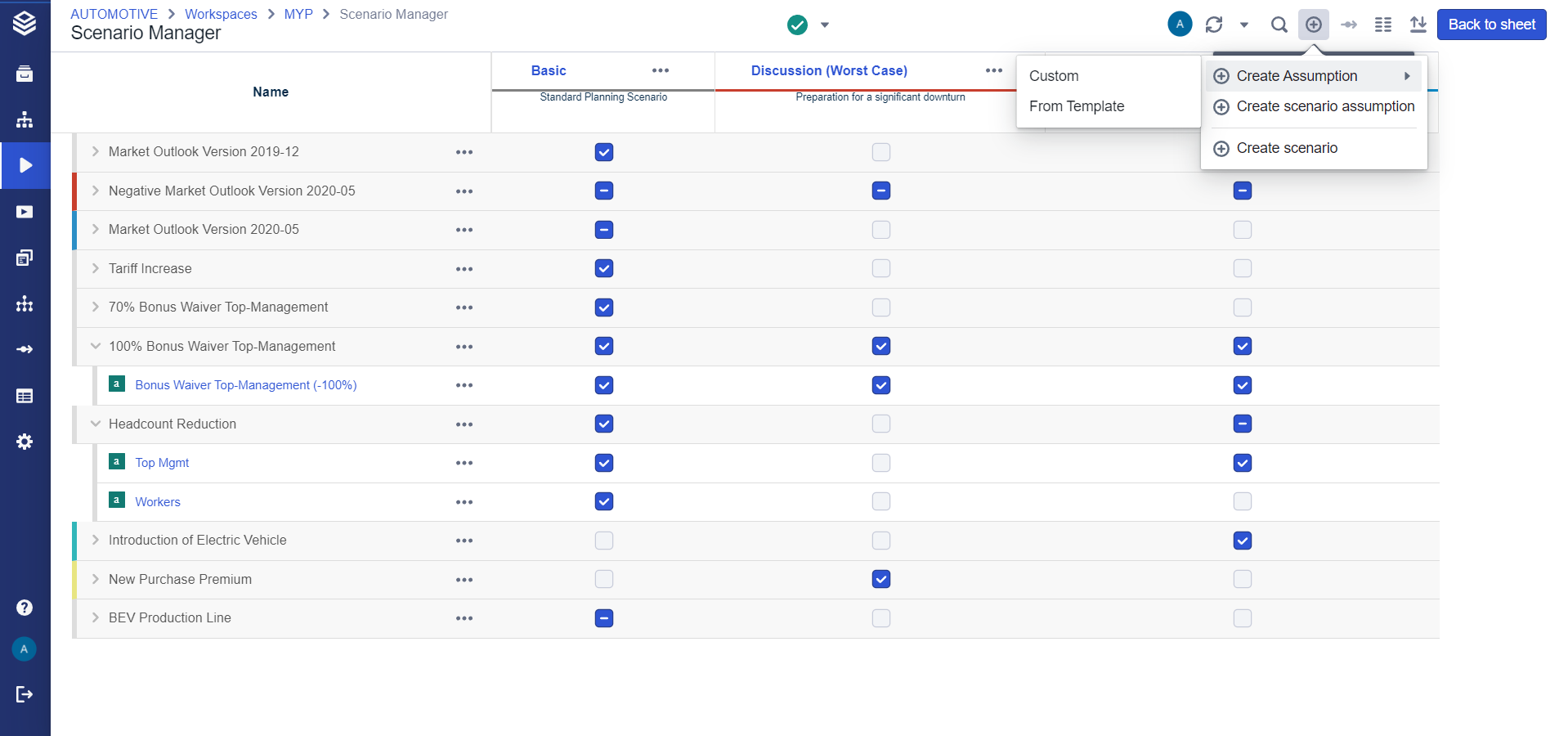Click red color bar of Negative Market Outlook
This screenshot has width=1568, height=736.
74,191
